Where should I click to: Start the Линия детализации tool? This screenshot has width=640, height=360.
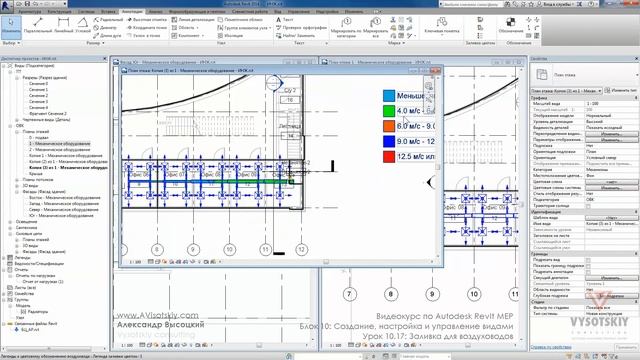193,20
